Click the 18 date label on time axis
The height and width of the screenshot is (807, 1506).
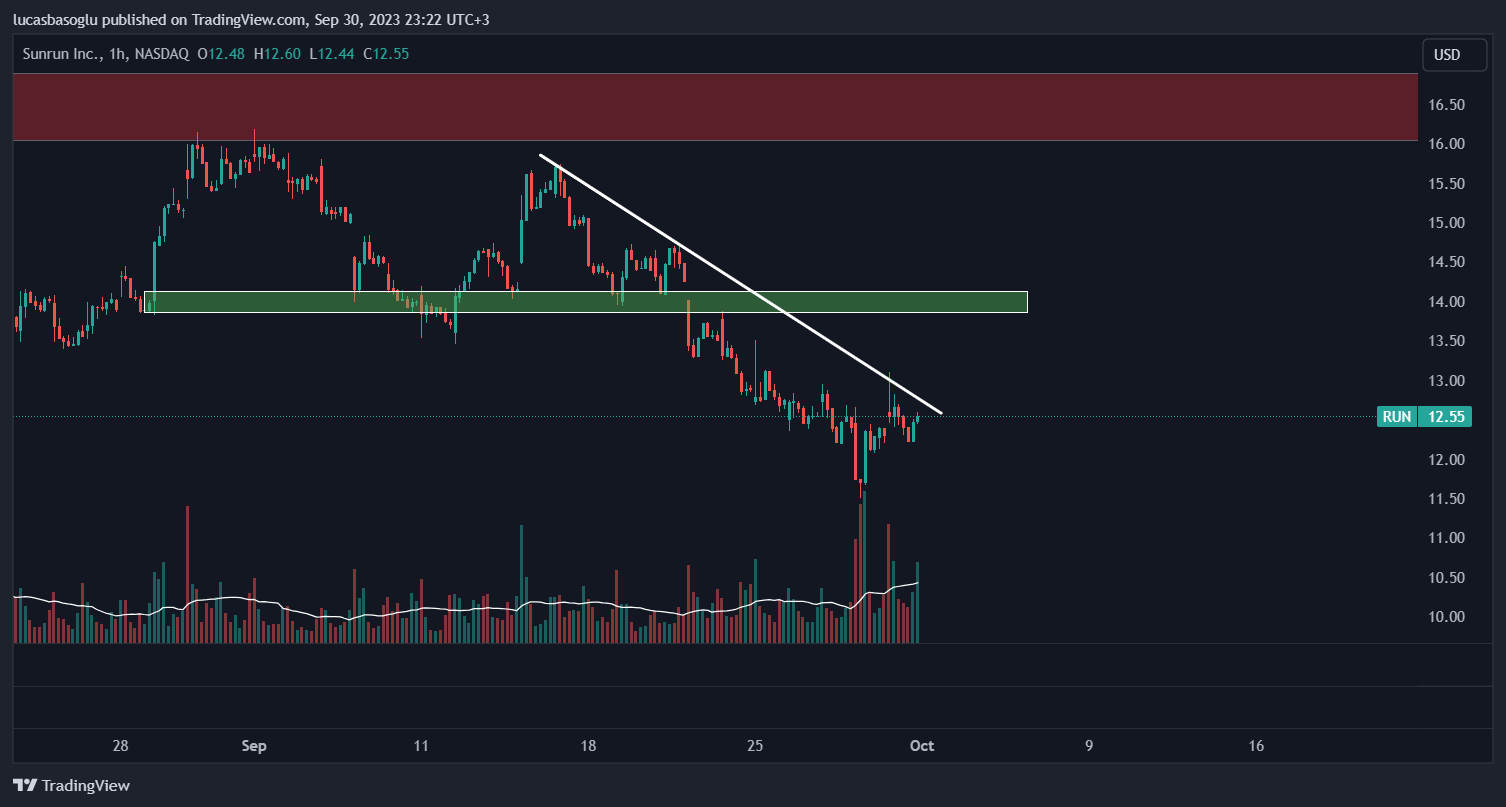(588, 746)
